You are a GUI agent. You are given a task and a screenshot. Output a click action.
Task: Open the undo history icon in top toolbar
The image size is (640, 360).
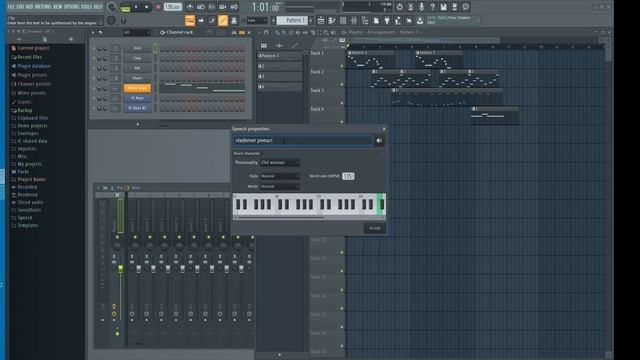pyautogui.click(x=399, y=7)
